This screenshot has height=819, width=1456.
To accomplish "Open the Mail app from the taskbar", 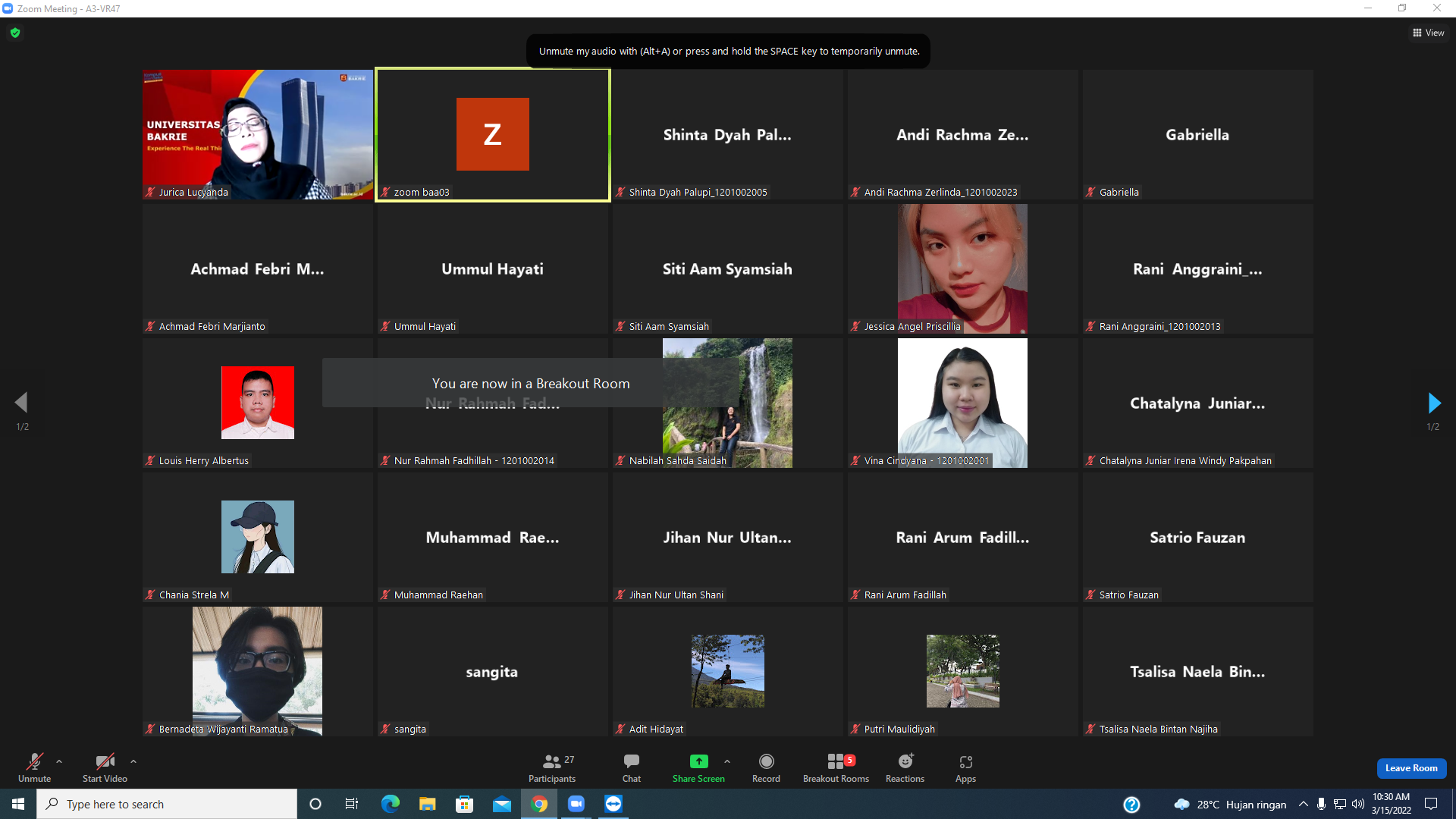I will 502,804.
